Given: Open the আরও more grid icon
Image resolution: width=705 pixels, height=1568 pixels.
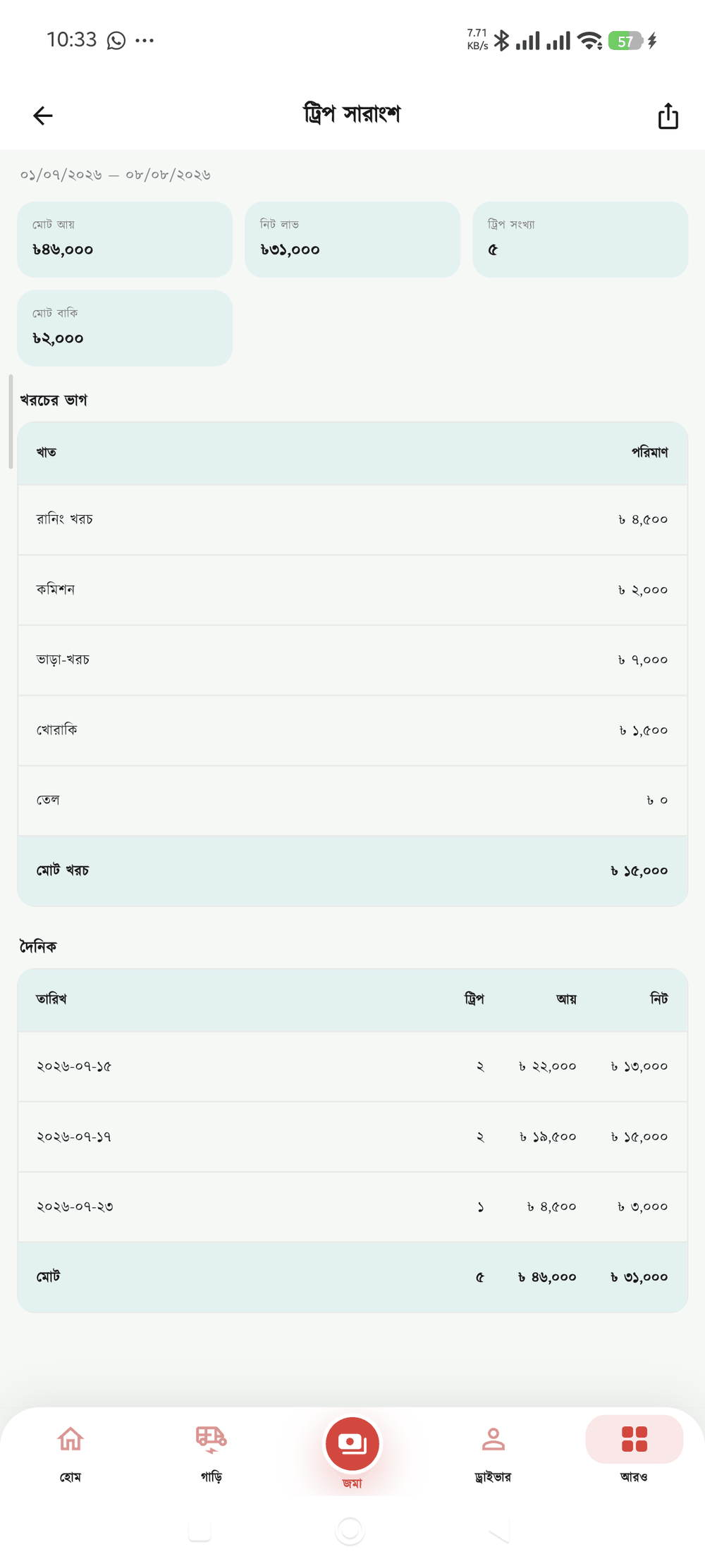Looking at the screenshot, I should click(x=634, y=1438).
